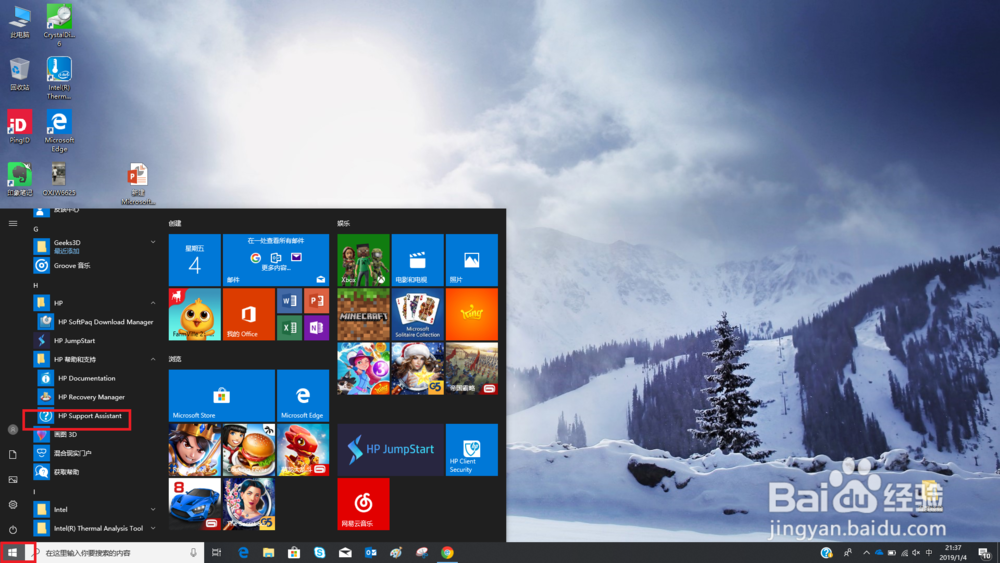1000x563 pixels.
Task: Open 画图 3D app
Action: (65, 434)
